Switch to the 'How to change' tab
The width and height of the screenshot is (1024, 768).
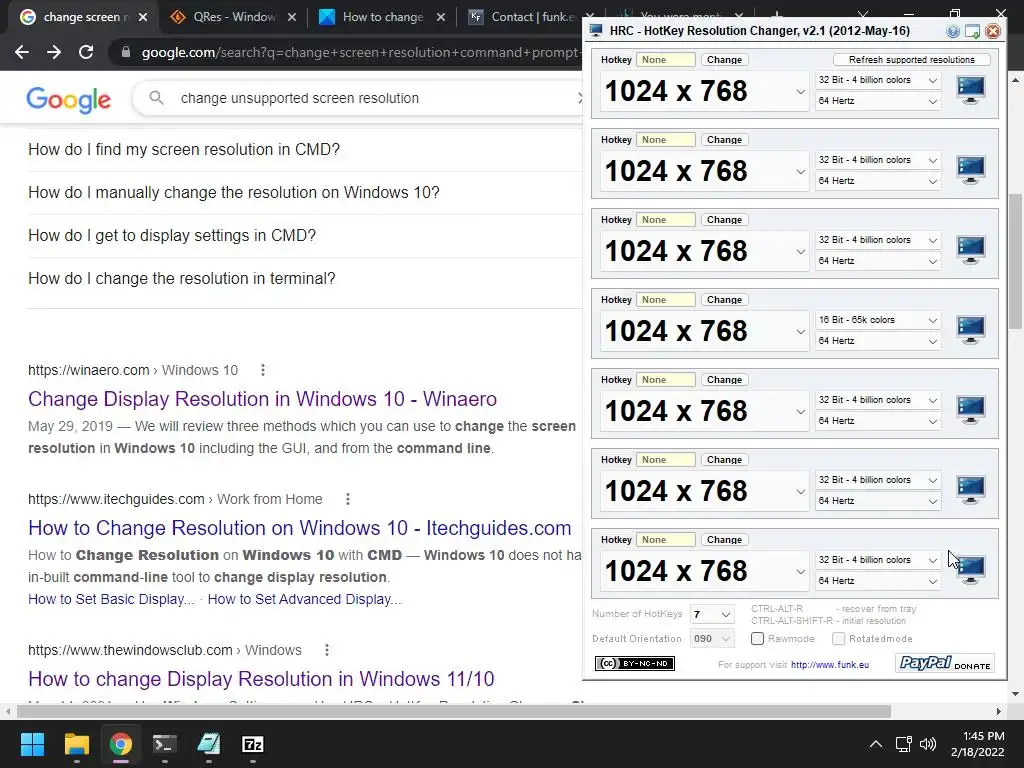point(382,17)
